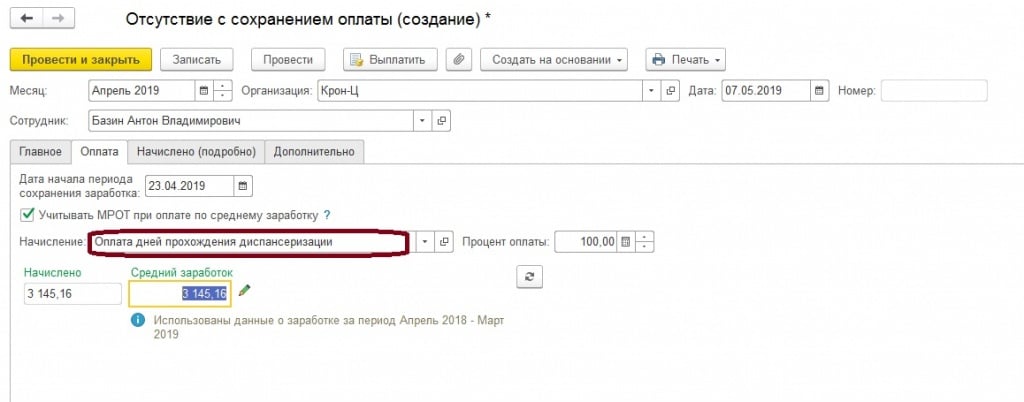Viewport: 1024px width, 402px height.
Task: Toggle Учитывать МРОТ checkbox
Action: point(27,214)
